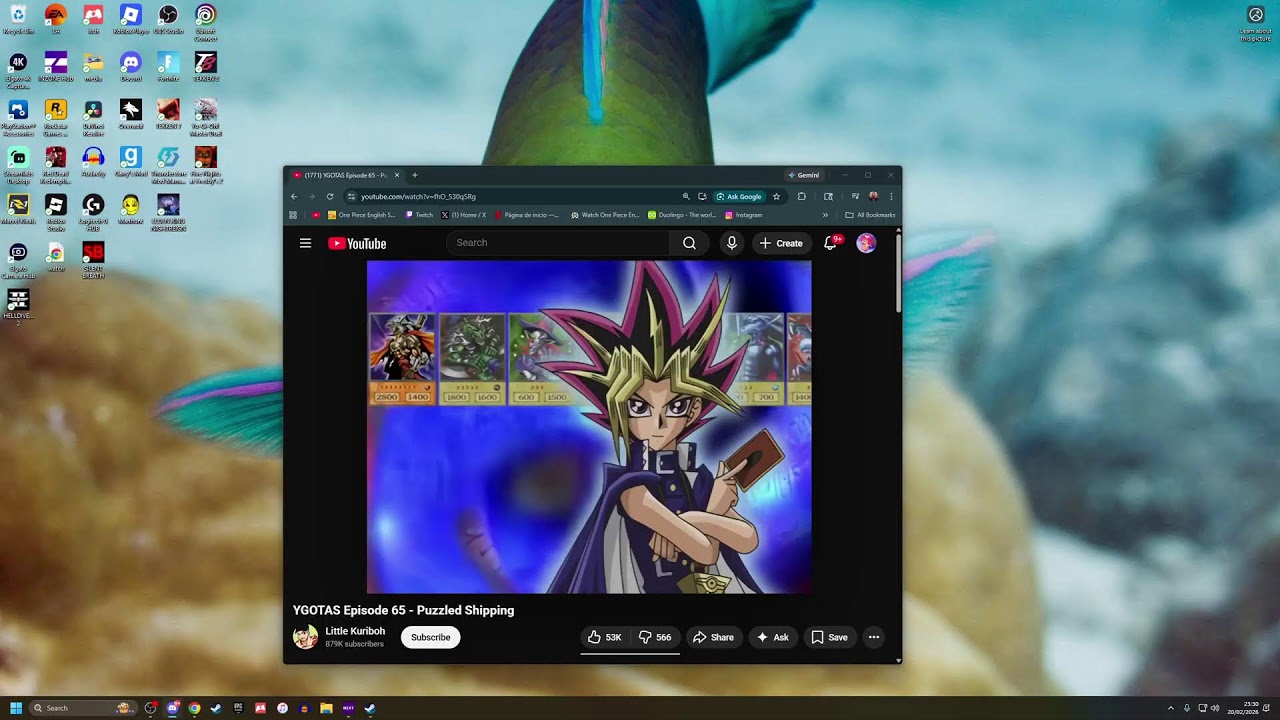The width and height of the screenshot is (1280, 720).
Task: Open the DaVinci Resolve desktop icon
Action: pyautogui.click(x=93, y=116)
